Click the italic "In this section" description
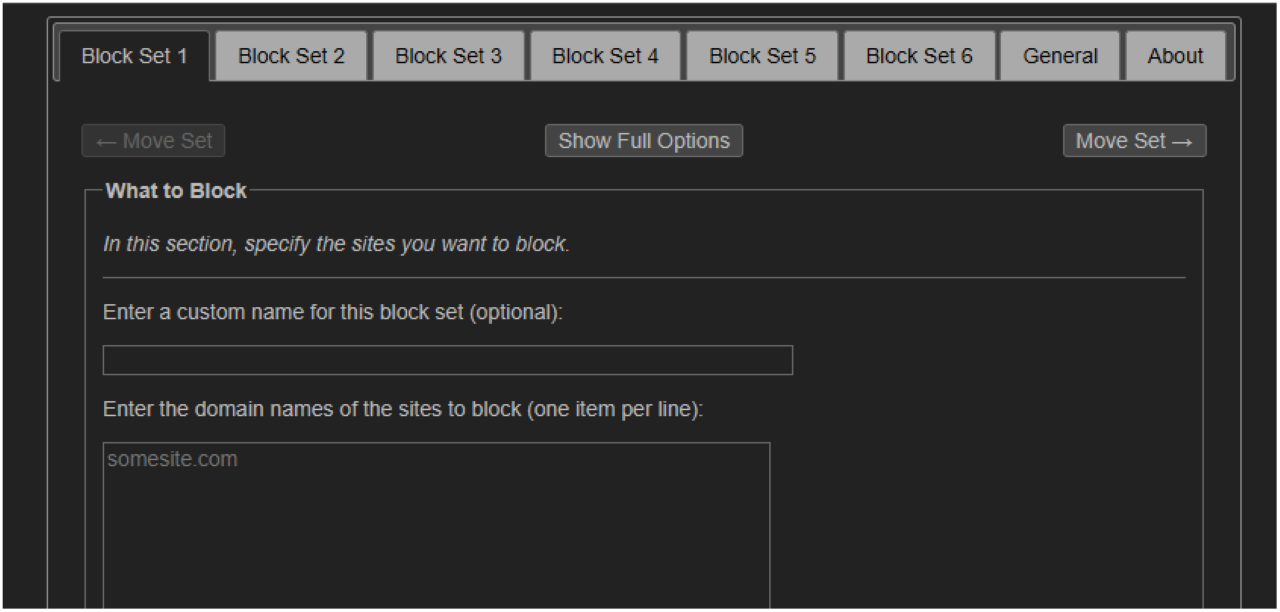 336,244
